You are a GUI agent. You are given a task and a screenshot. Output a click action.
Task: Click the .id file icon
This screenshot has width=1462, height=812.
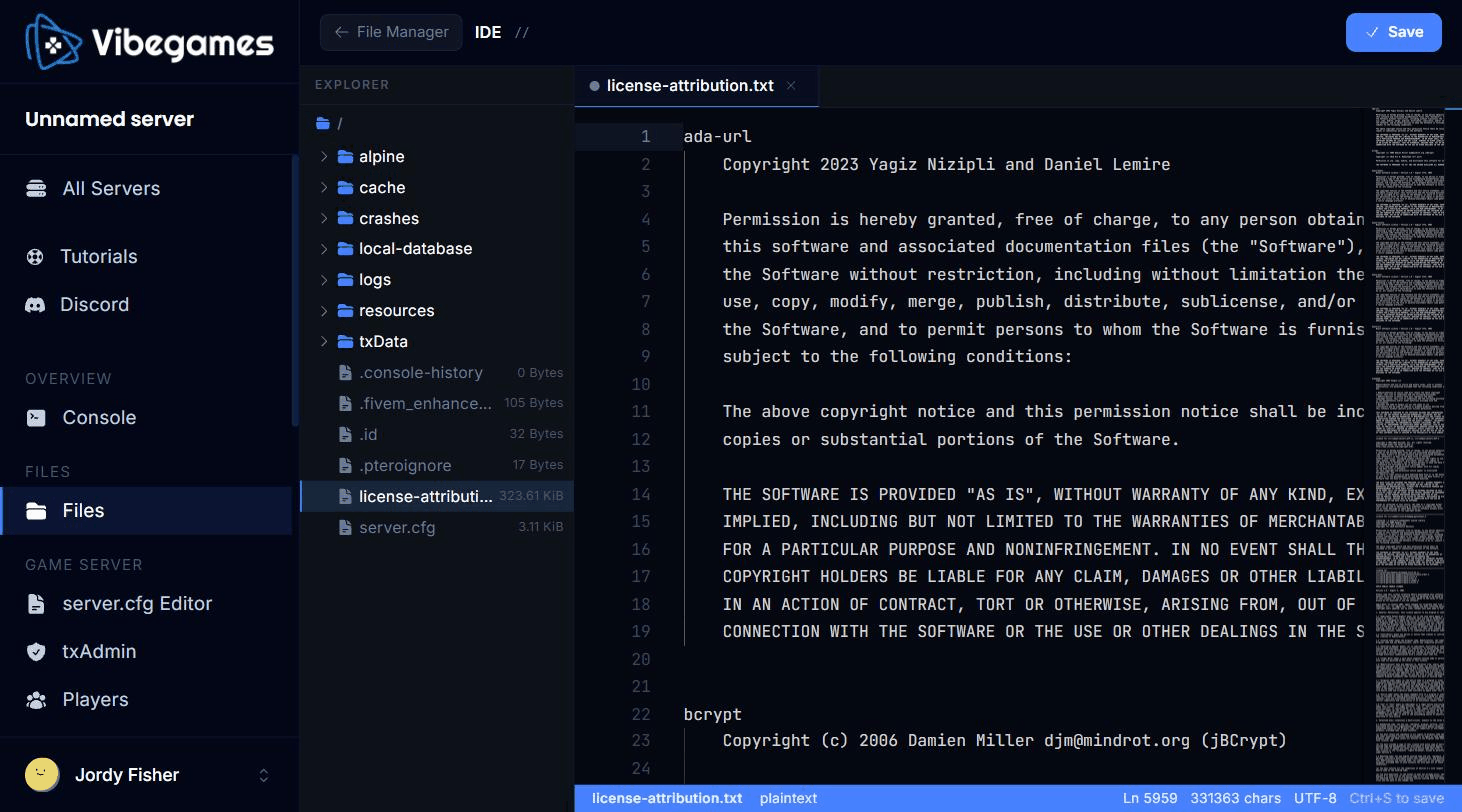pyautogui.click(x=346, y=434)
